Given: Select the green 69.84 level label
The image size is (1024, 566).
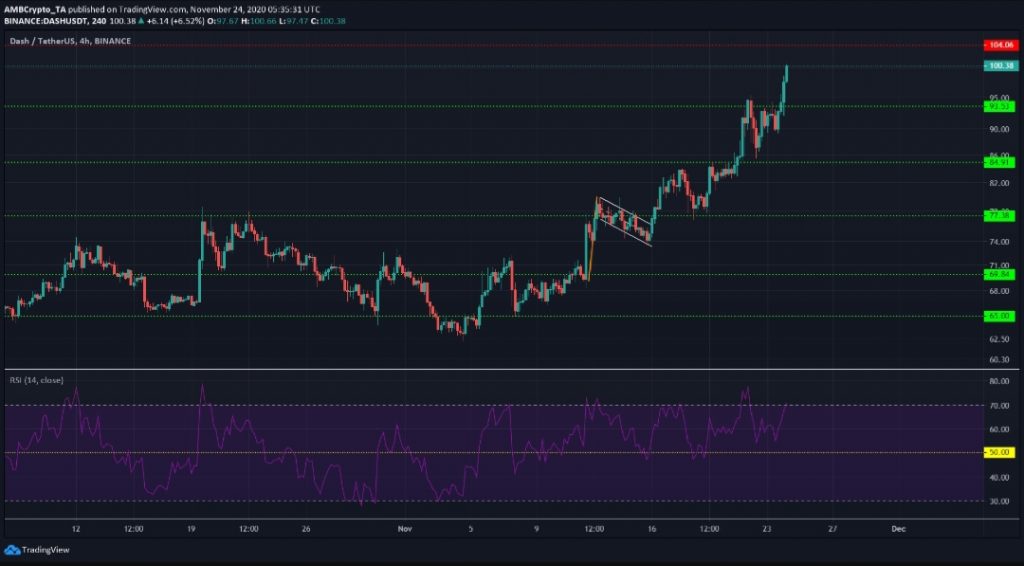Looking at the screenshot, I should click(x=1000, y=275).
